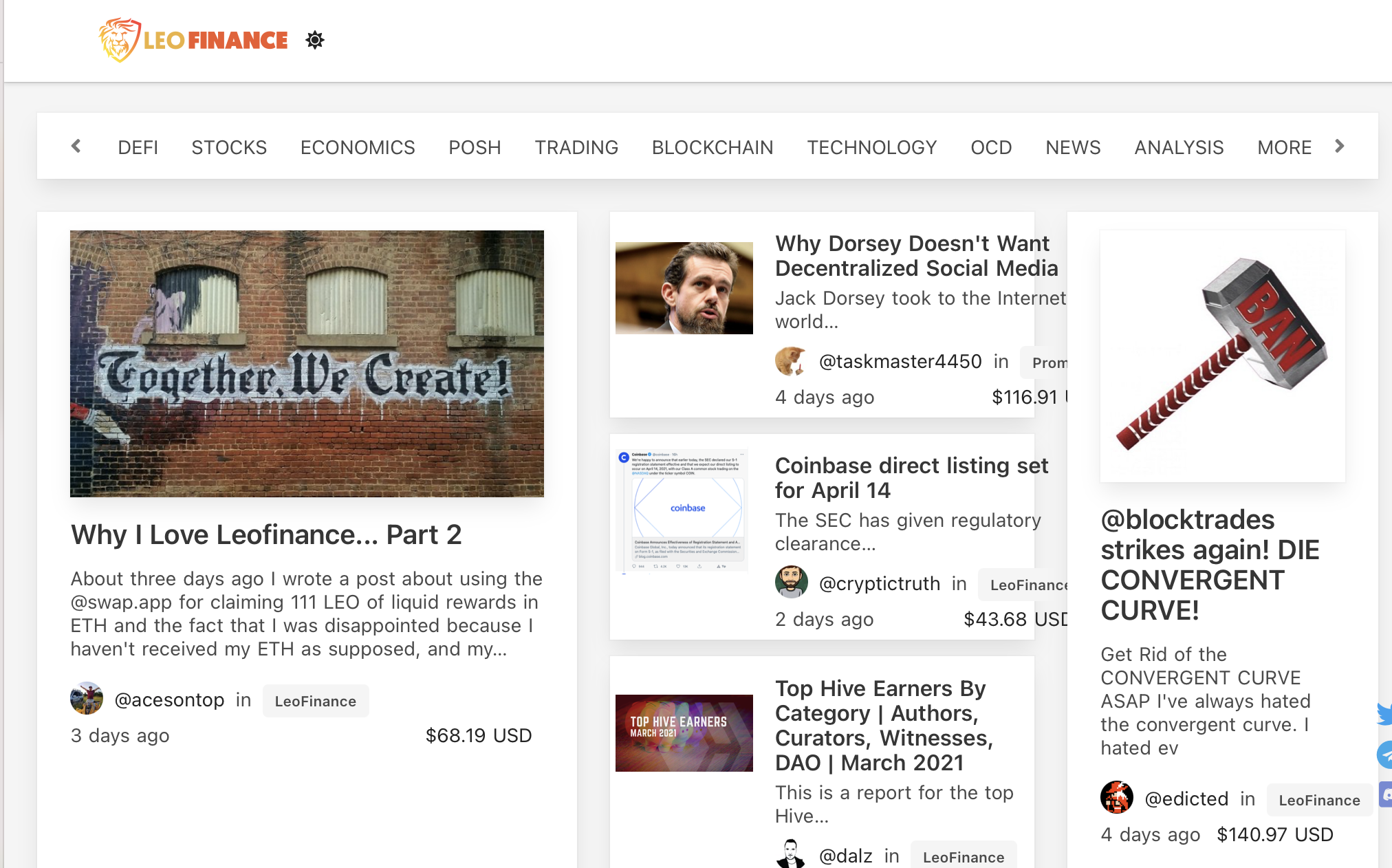Viewport: 1392px width, 868px height.
Task: Click $140.97 USD payout value
Action: point(1274,834)
